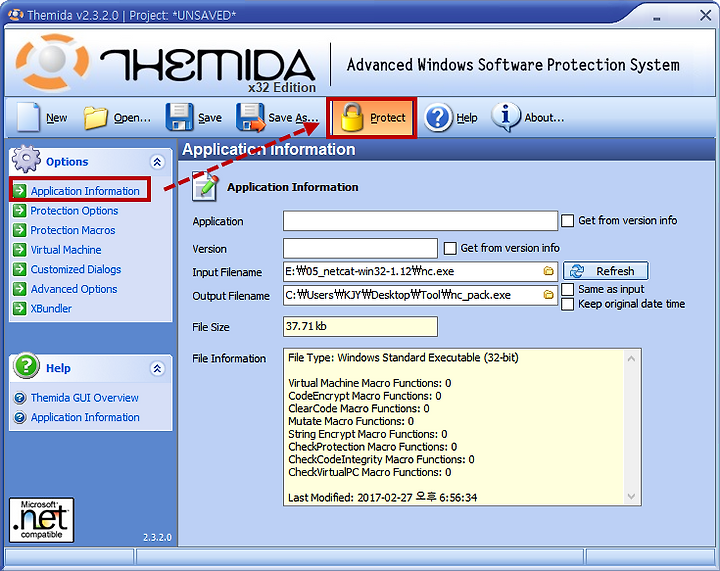Click the Microsoft .net compatible logo

(41, 520)
